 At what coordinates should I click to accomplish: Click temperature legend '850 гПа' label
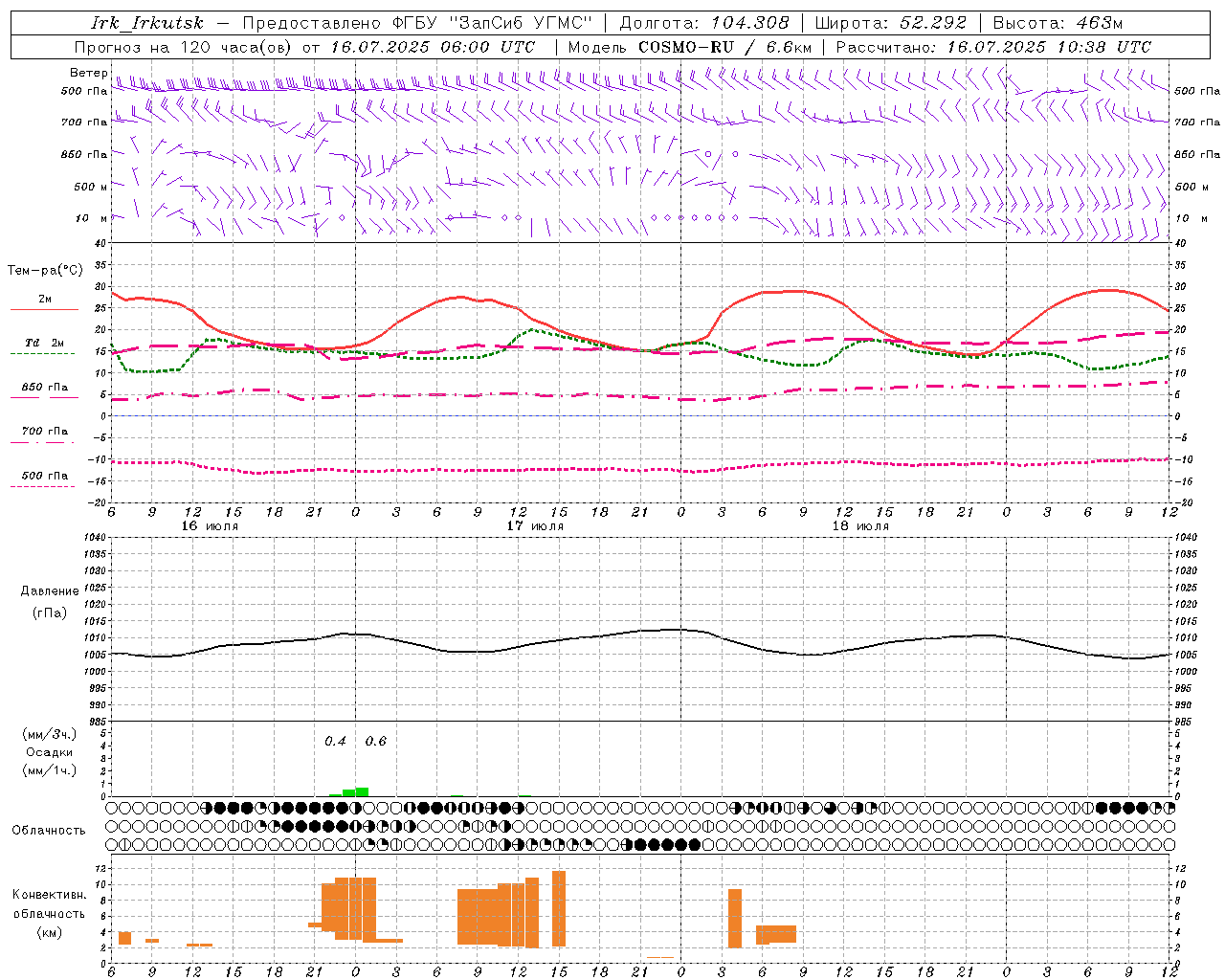[44, 388]
